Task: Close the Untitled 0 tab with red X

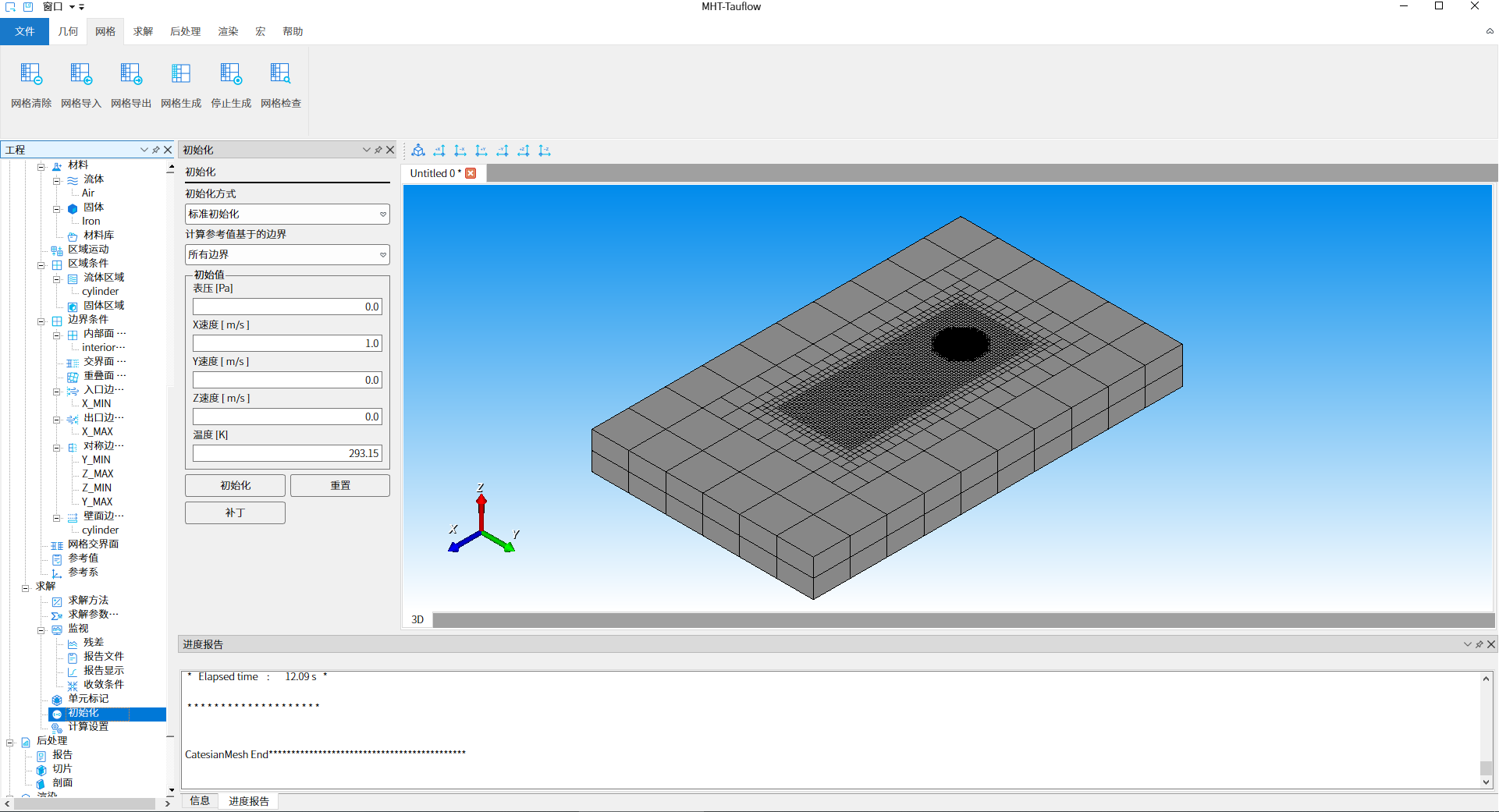Action: pyautogui.click(x=471, y=173)
